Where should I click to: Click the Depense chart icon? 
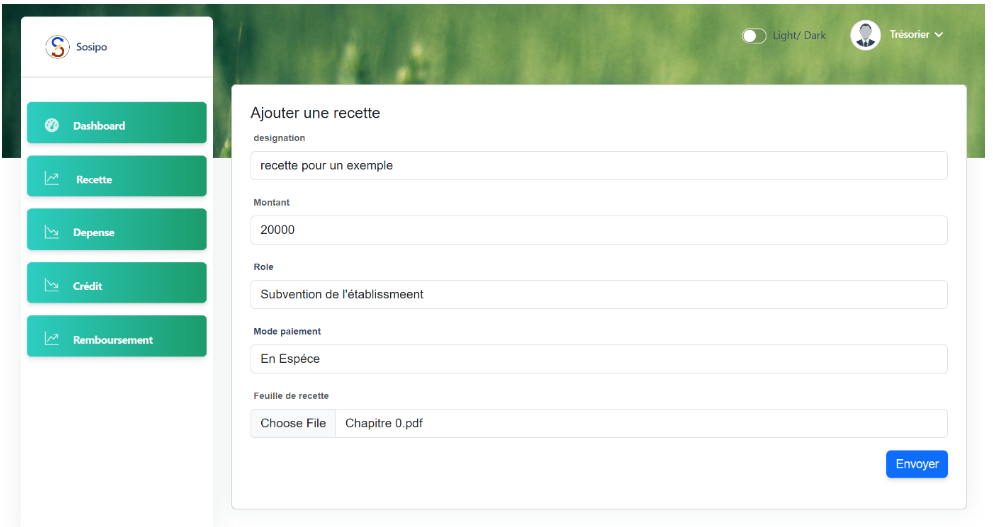coord(52,232)
